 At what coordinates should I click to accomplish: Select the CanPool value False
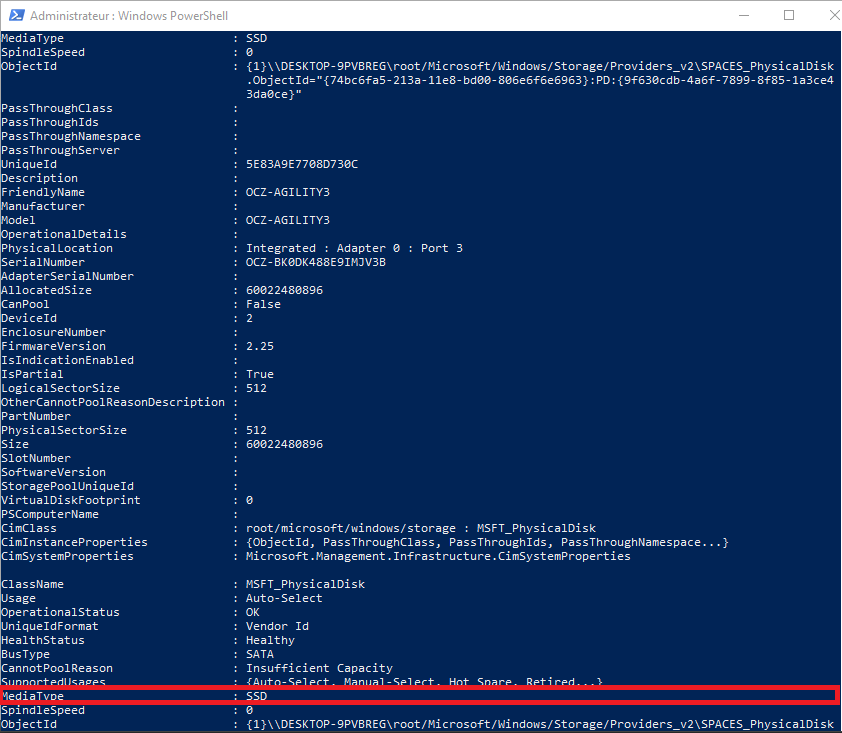coord(263,304)
